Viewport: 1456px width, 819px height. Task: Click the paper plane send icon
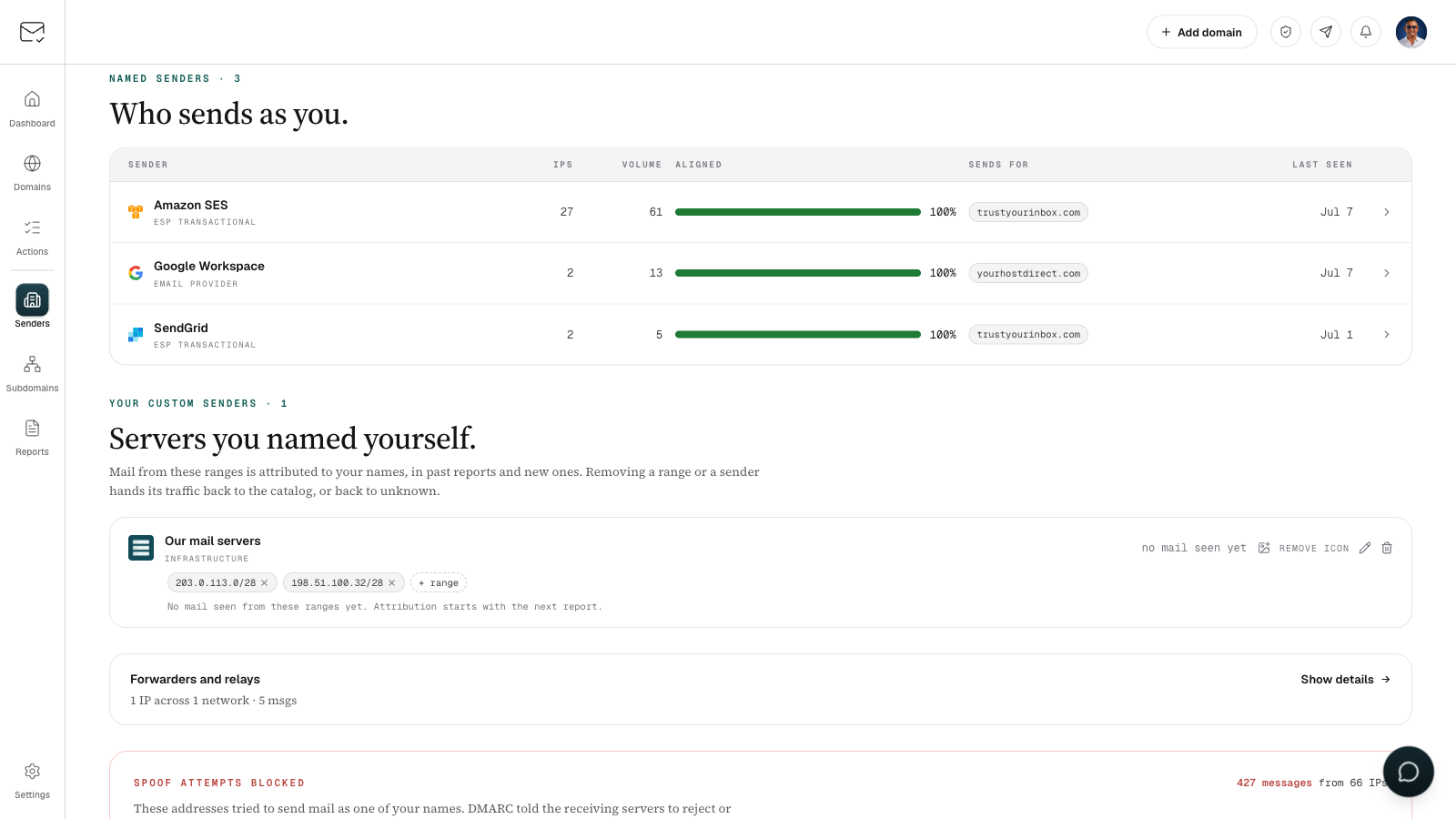(x=1326, y=32)
